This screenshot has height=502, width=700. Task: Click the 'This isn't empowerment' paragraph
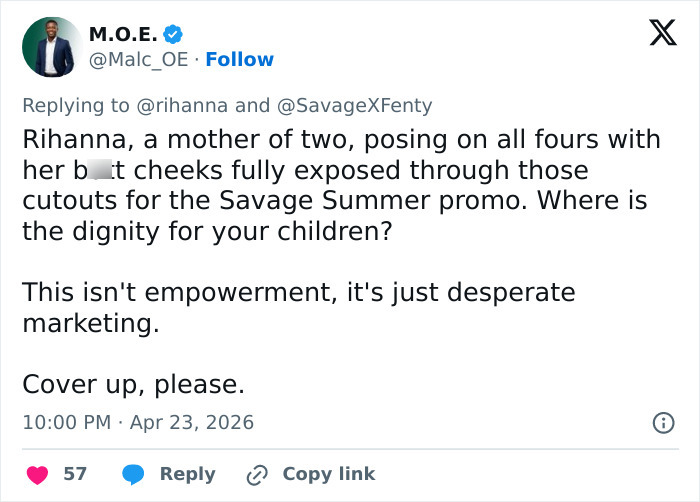tap(298, 308)
